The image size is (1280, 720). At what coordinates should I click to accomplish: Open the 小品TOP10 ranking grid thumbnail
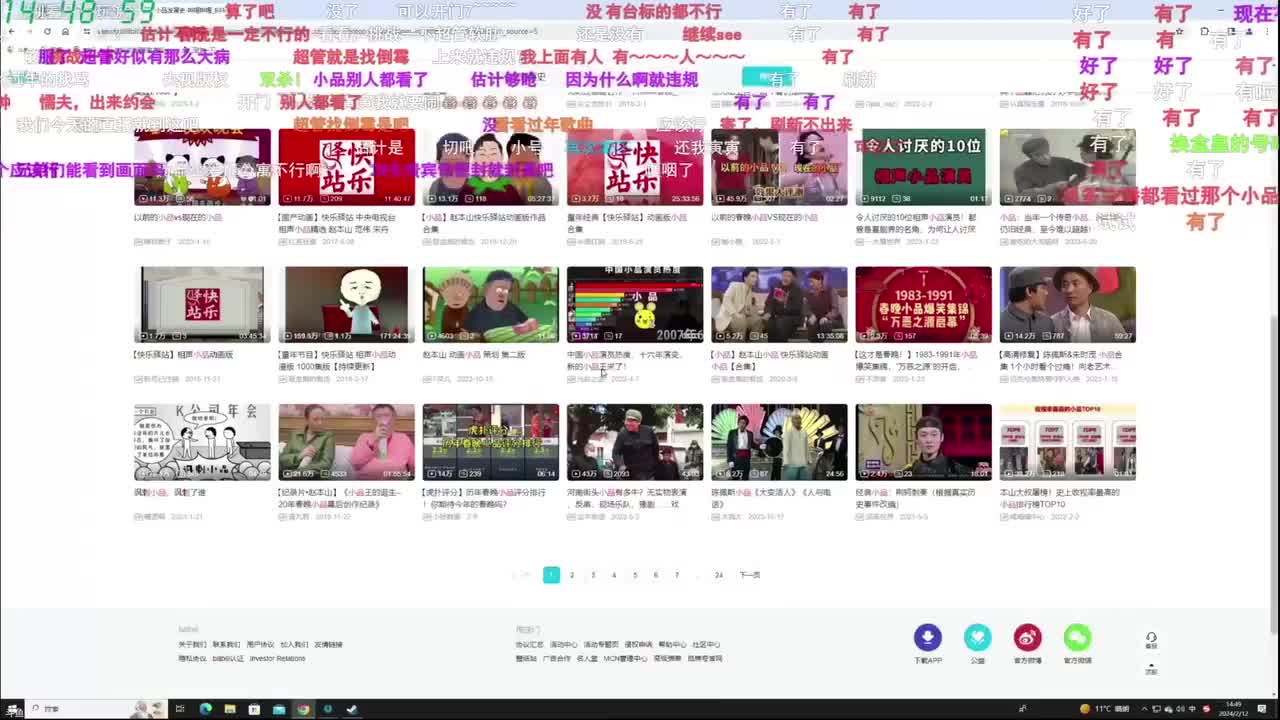[1067, 442]
